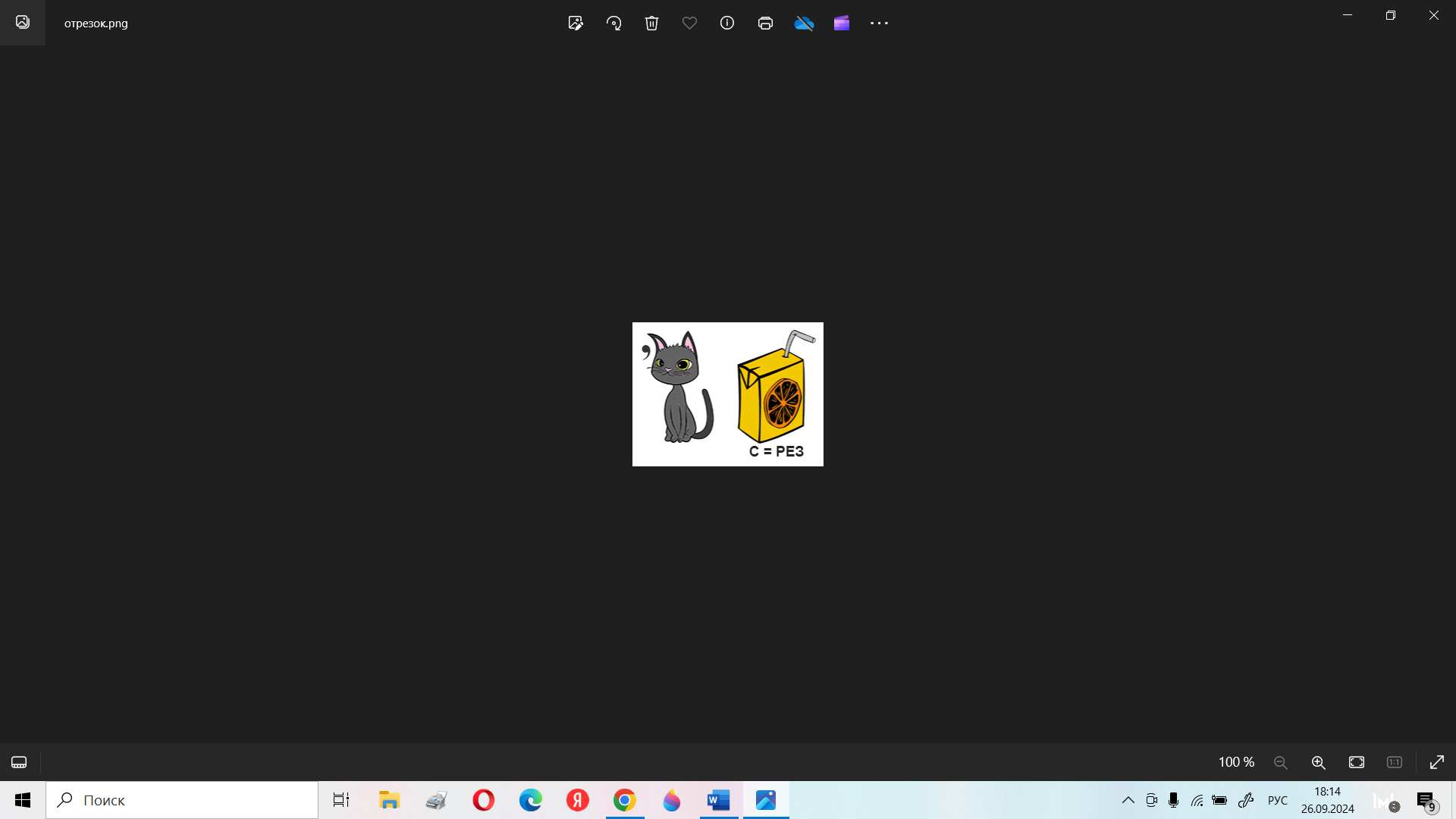
Task: Open the Windows Start menu
Action: click(23, 800)
